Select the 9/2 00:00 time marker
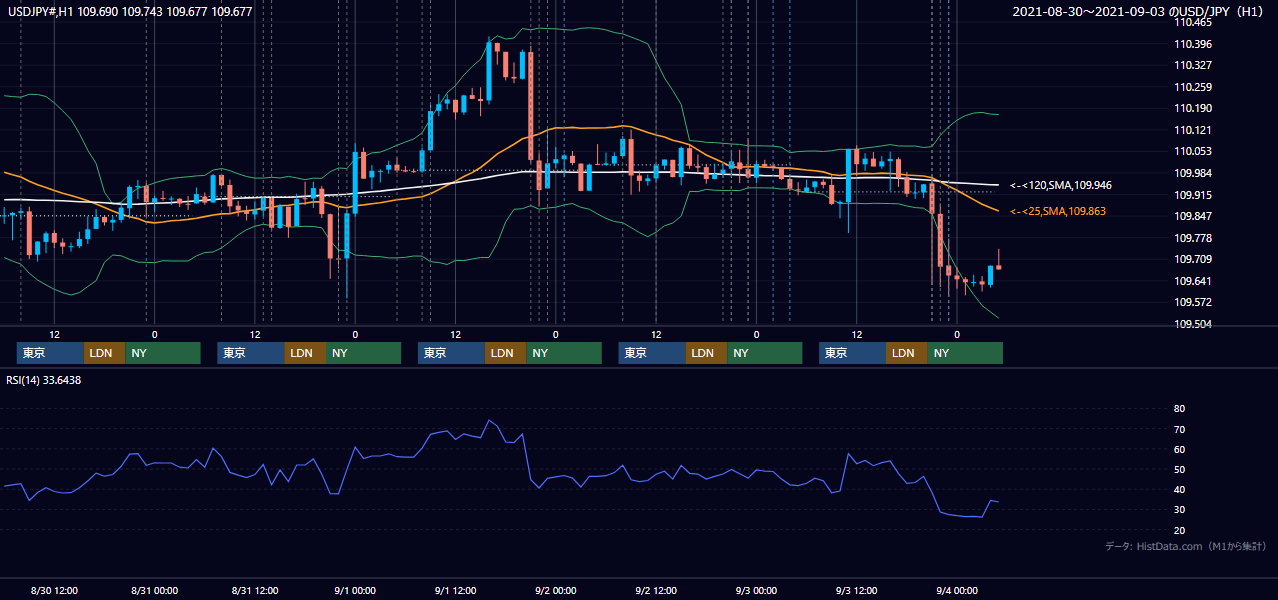This screenshot has height=600, width=1278. pos(555,590)
